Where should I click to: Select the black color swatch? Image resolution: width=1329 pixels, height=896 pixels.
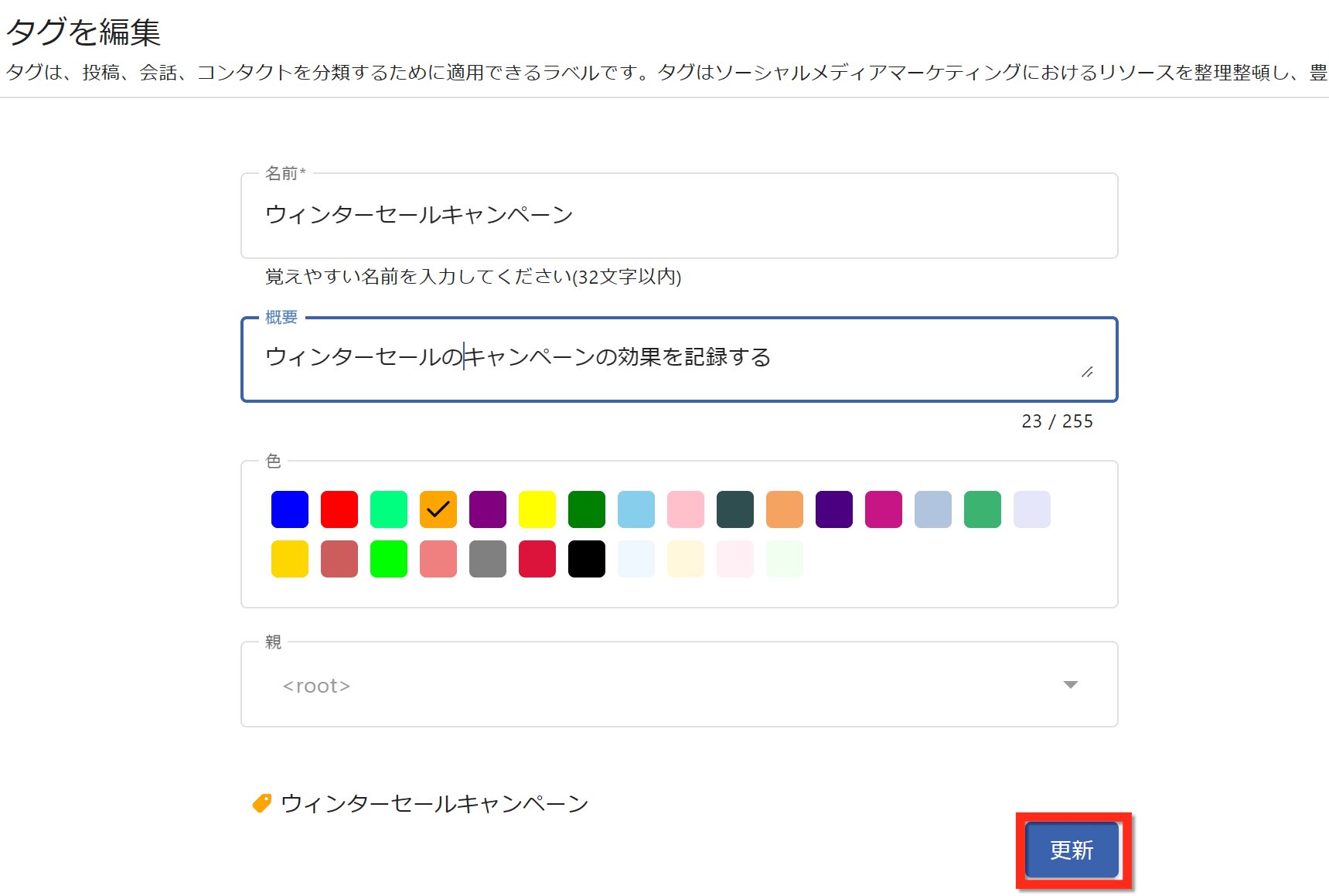(x=587, y=559)
